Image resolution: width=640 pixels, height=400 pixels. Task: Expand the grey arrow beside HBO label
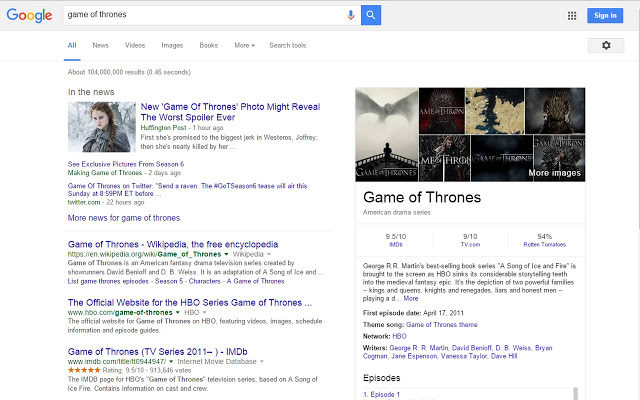(204, 313)
